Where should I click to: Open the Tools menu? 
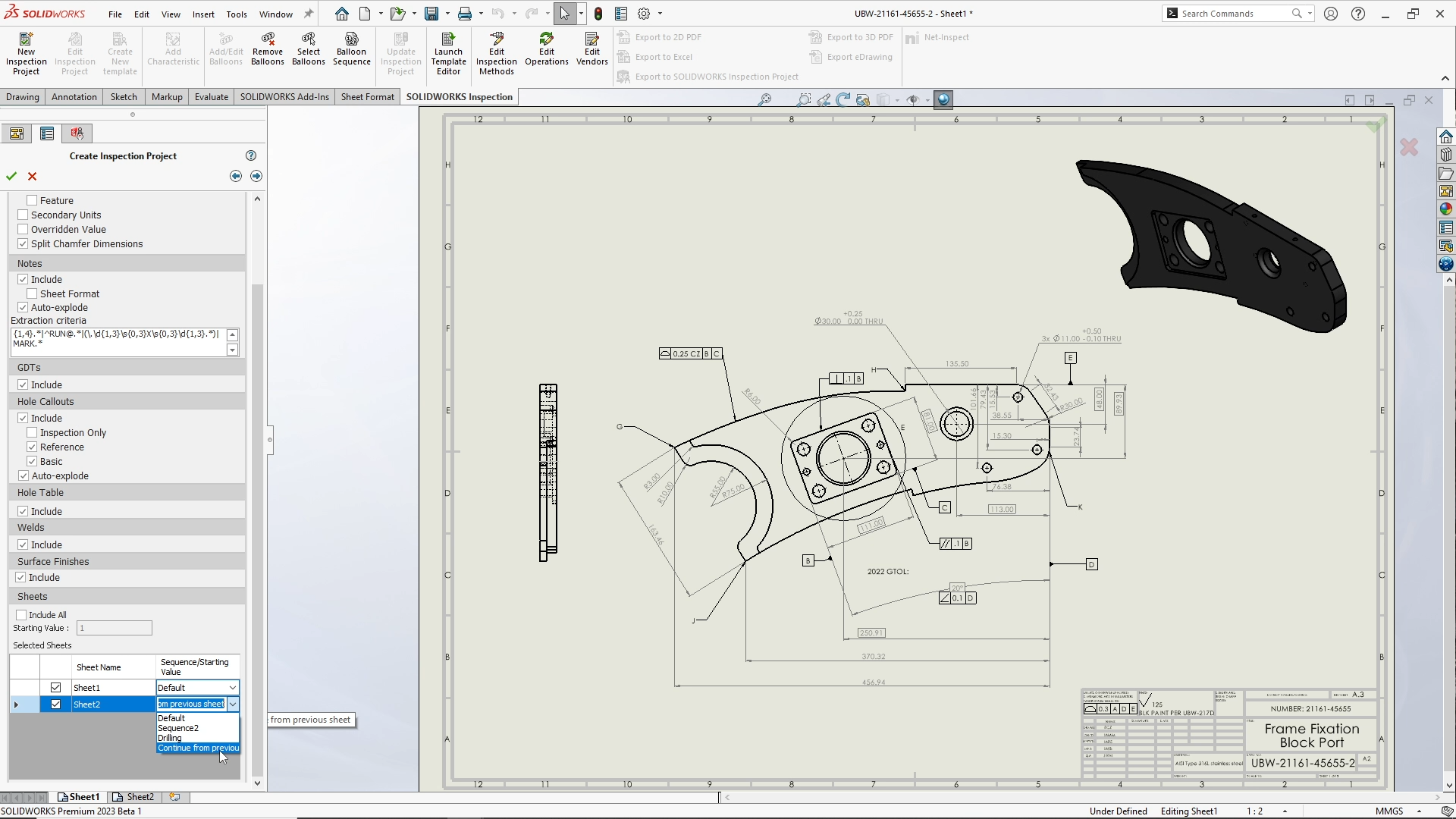[237, 14]
